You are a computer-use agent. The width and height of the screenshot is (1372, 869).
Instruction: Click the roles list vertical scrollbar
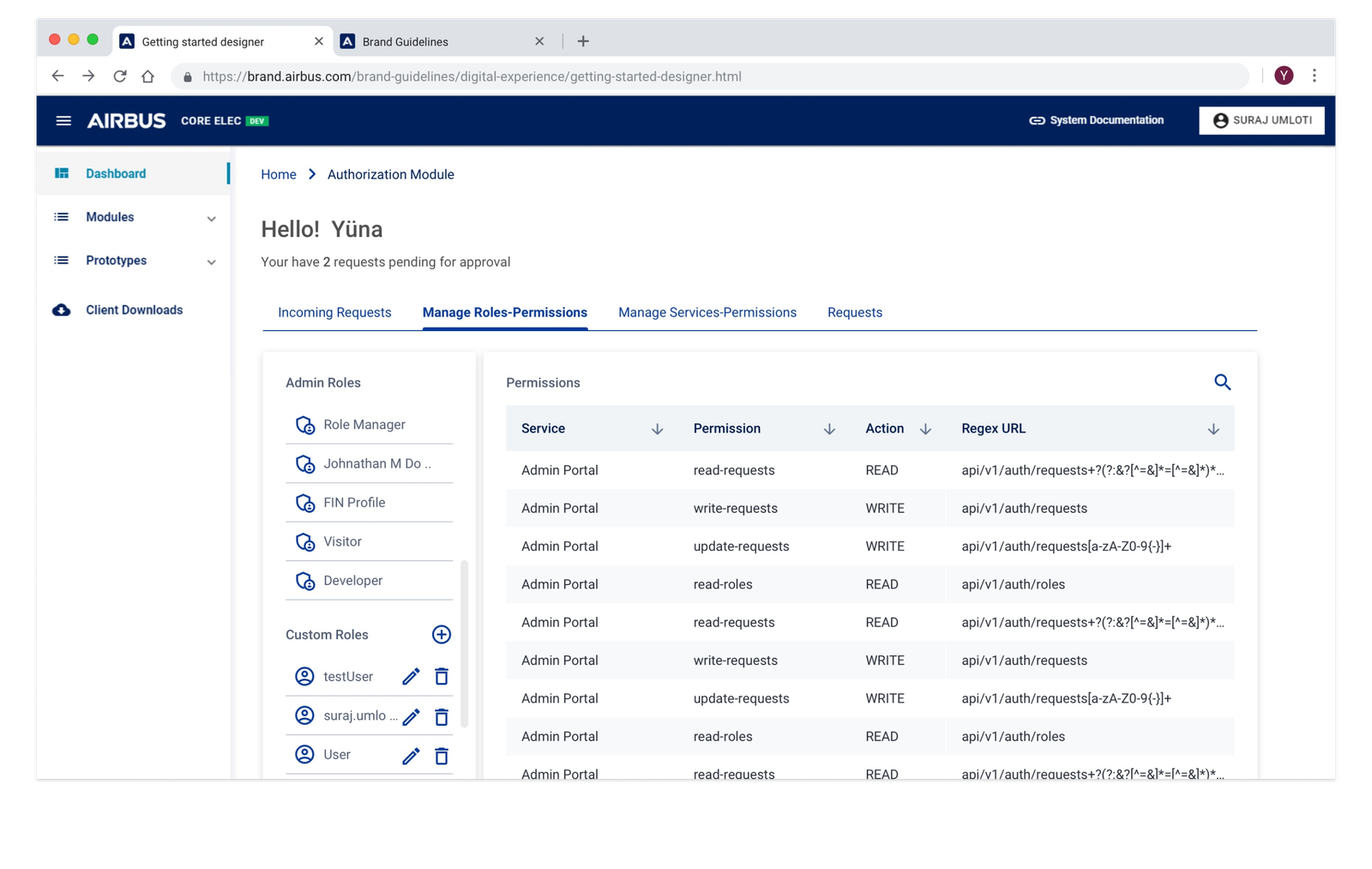coord(465,643)
